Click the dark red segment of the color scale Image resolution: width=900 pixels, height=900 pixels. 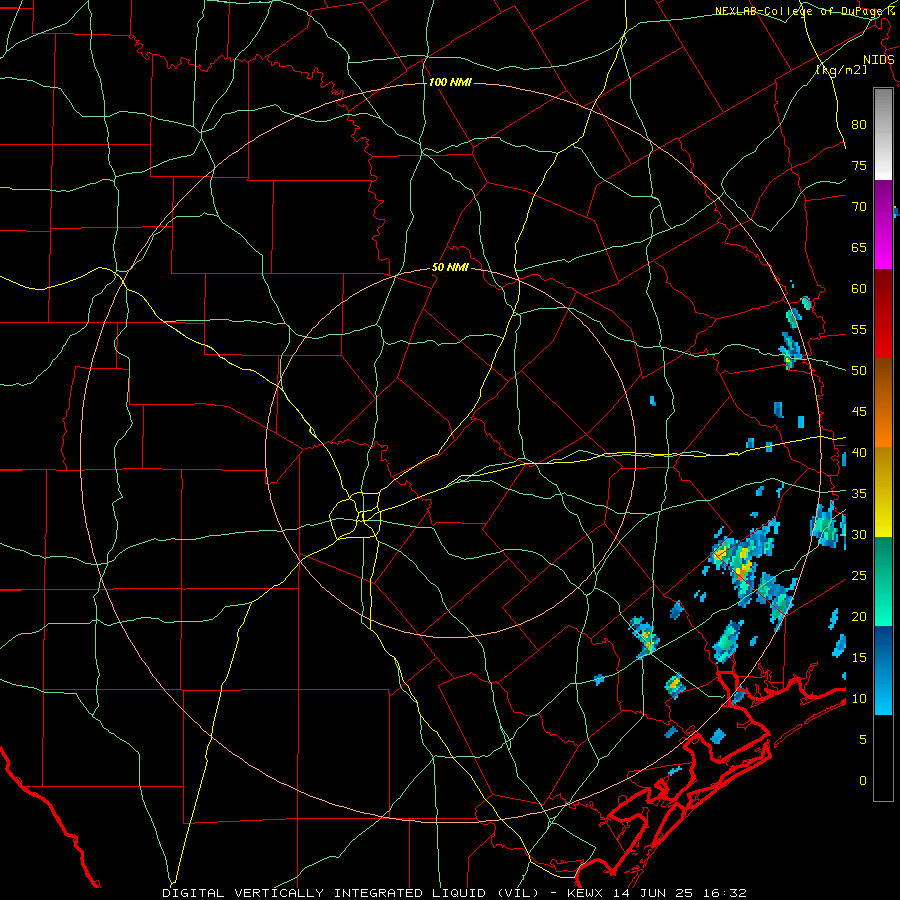(883, 314)
